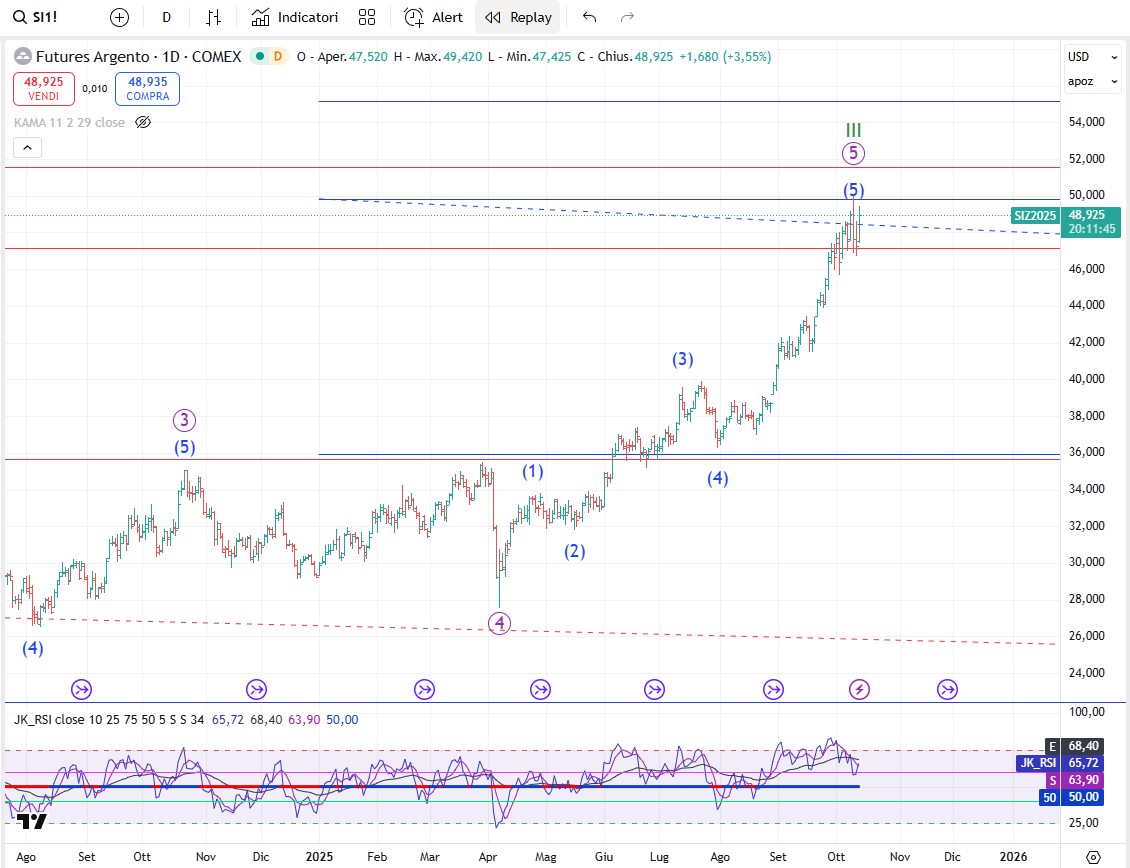The width and height of the screenshot is (1130, 868).
Task: Click the blue COMPRA buy button
Action: [148, 89]
